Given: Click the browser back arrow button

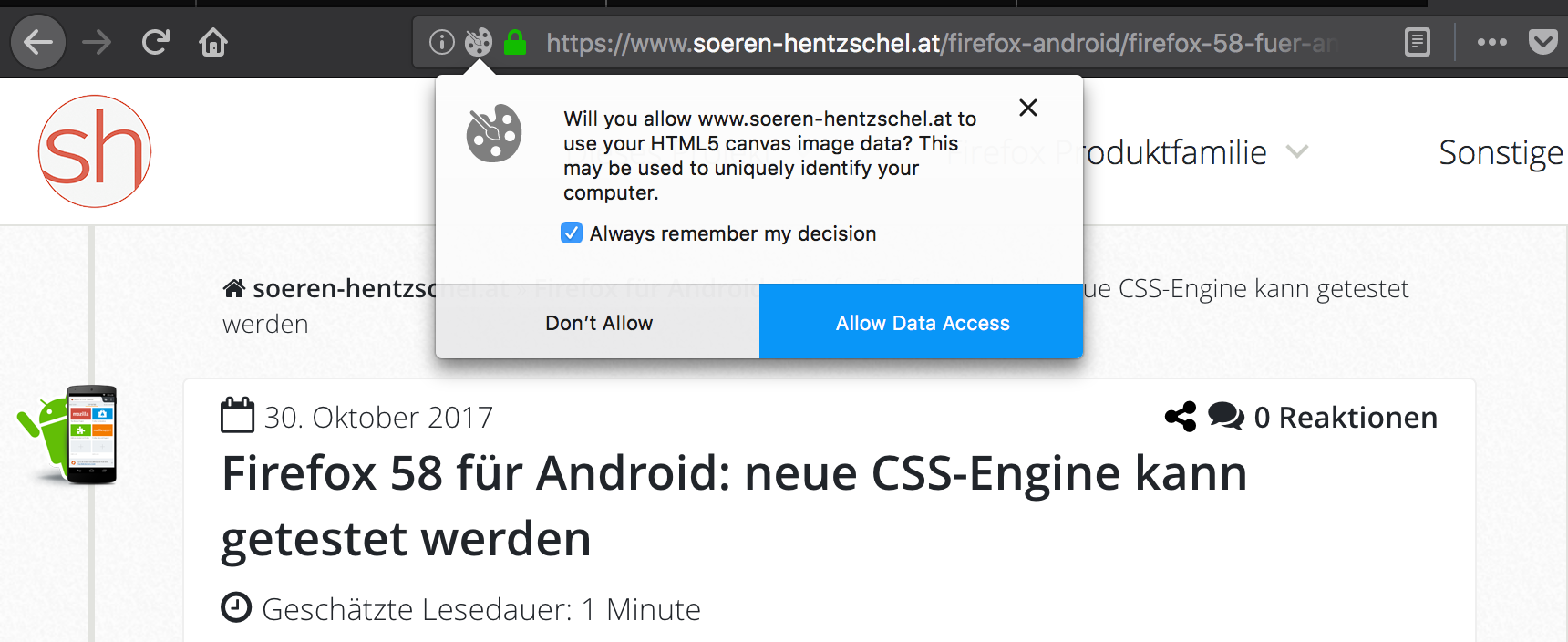Looking at the screenshot, I should [38, 42].
